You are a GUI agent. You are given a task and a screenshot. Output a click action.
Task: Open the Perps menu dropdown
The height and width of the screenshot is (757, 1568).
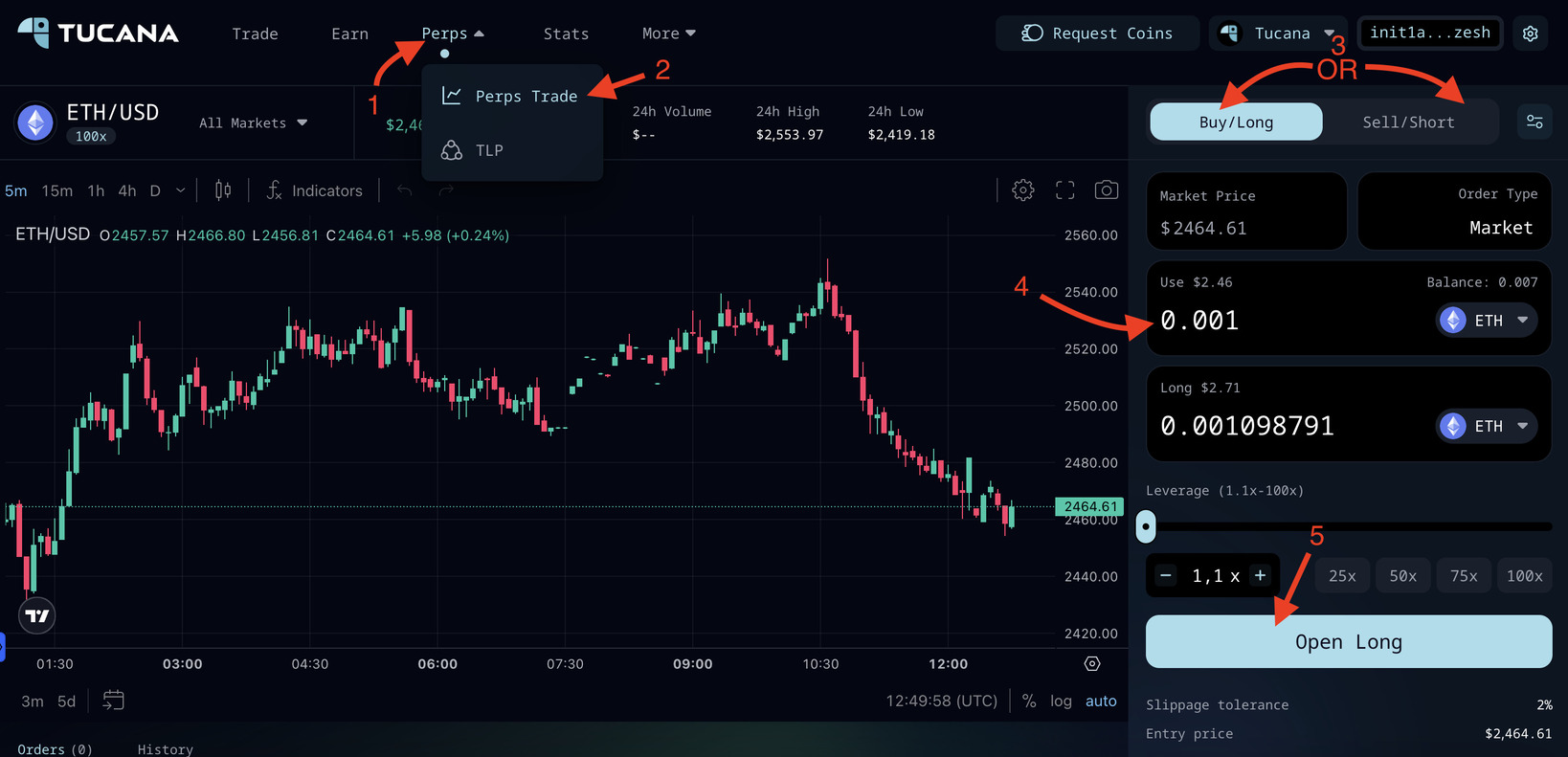[453, 33]
